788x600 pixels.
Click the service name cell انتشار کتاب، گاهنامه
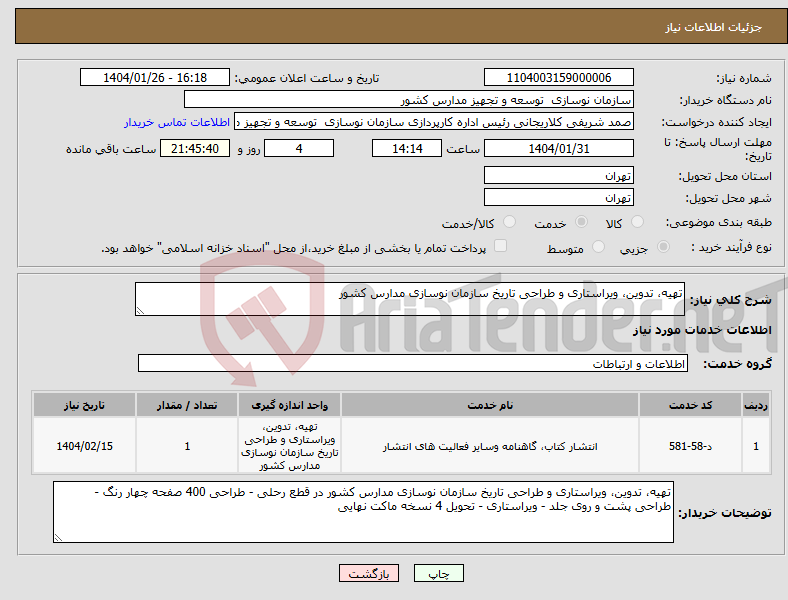tap(490, 446)
